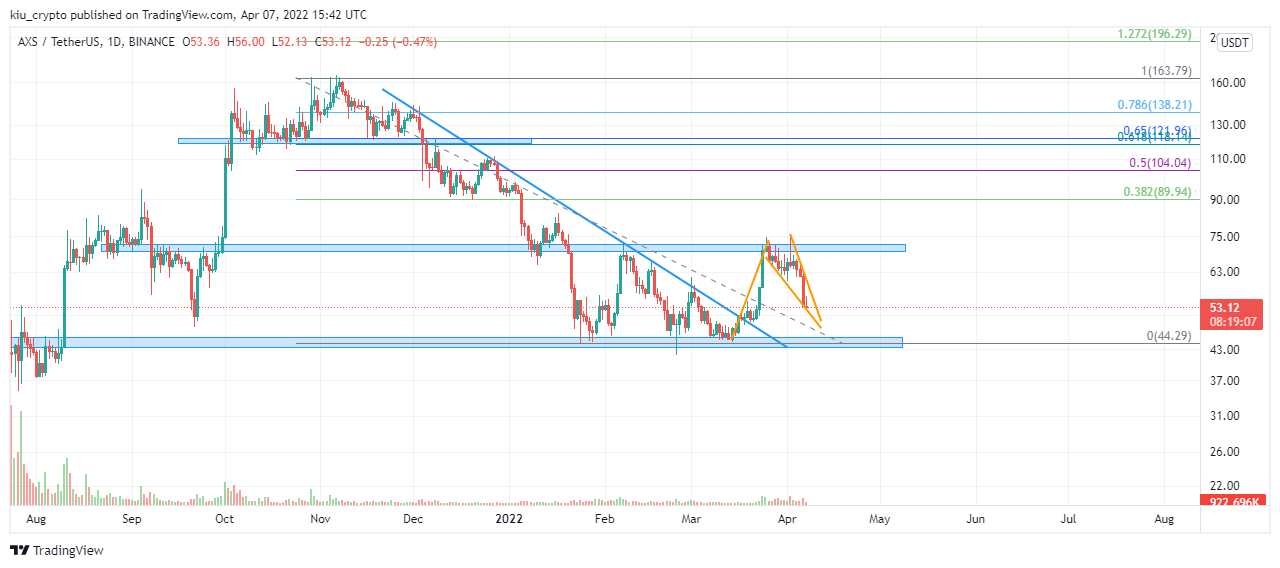
Task: Select the blue descending trendline drawing
Action: pyautogui.click(x=585, y=218)
